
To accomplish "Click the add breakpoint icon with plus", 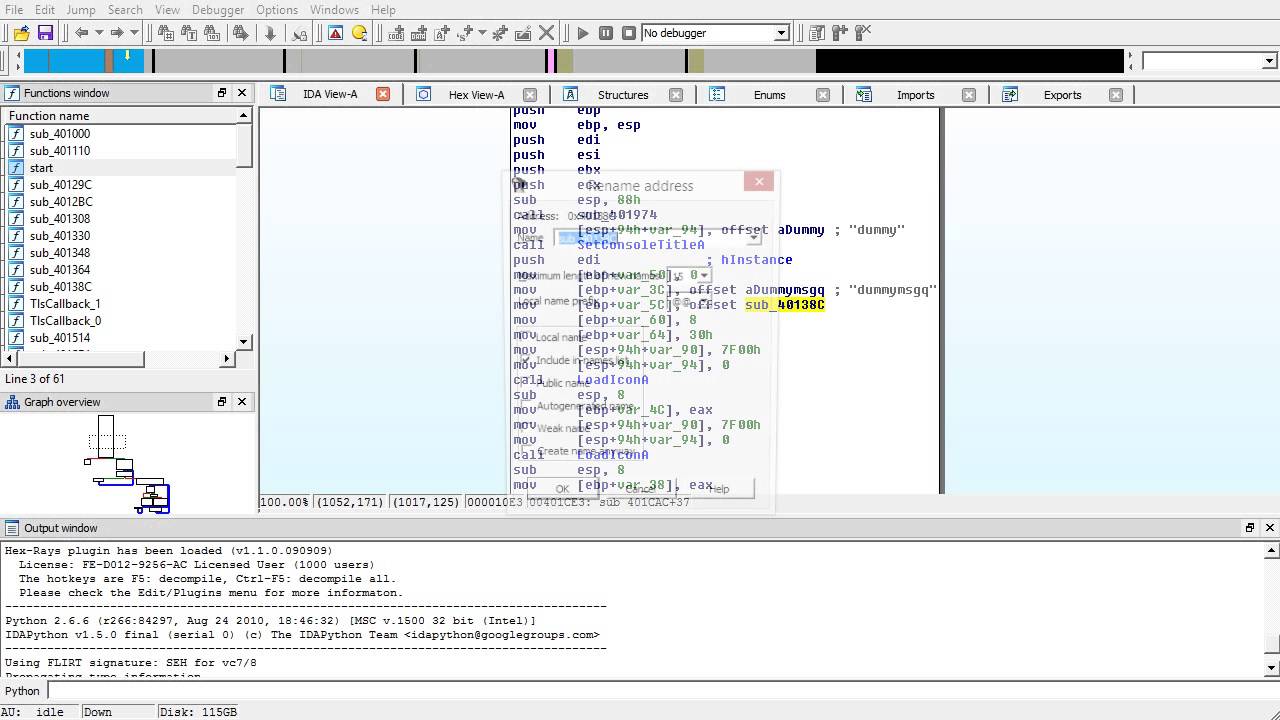I will point(840,33).
